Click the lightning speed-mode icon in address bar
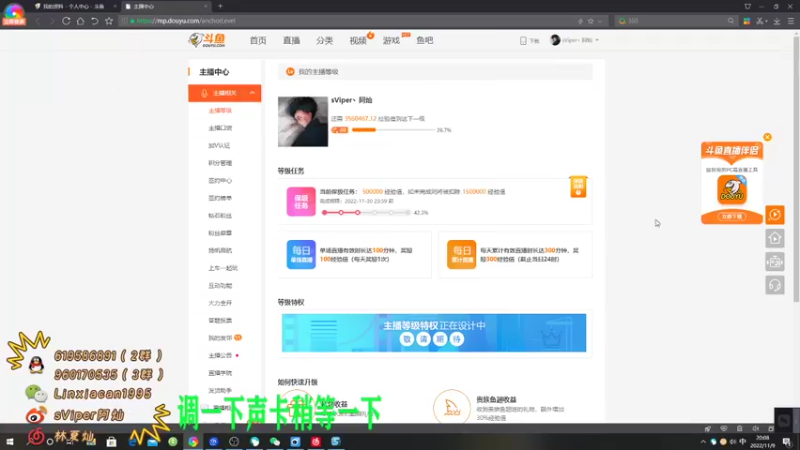Image resolution: width=800 pixels, height=450 pixels. coord(580,21)
